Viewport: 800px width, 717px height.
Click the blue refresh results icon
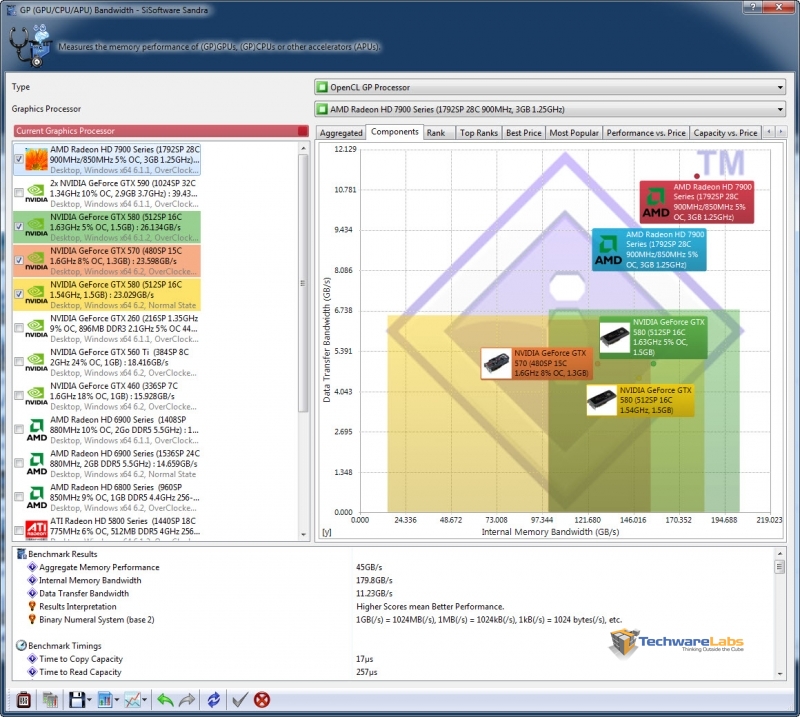(x=214, y=700)
